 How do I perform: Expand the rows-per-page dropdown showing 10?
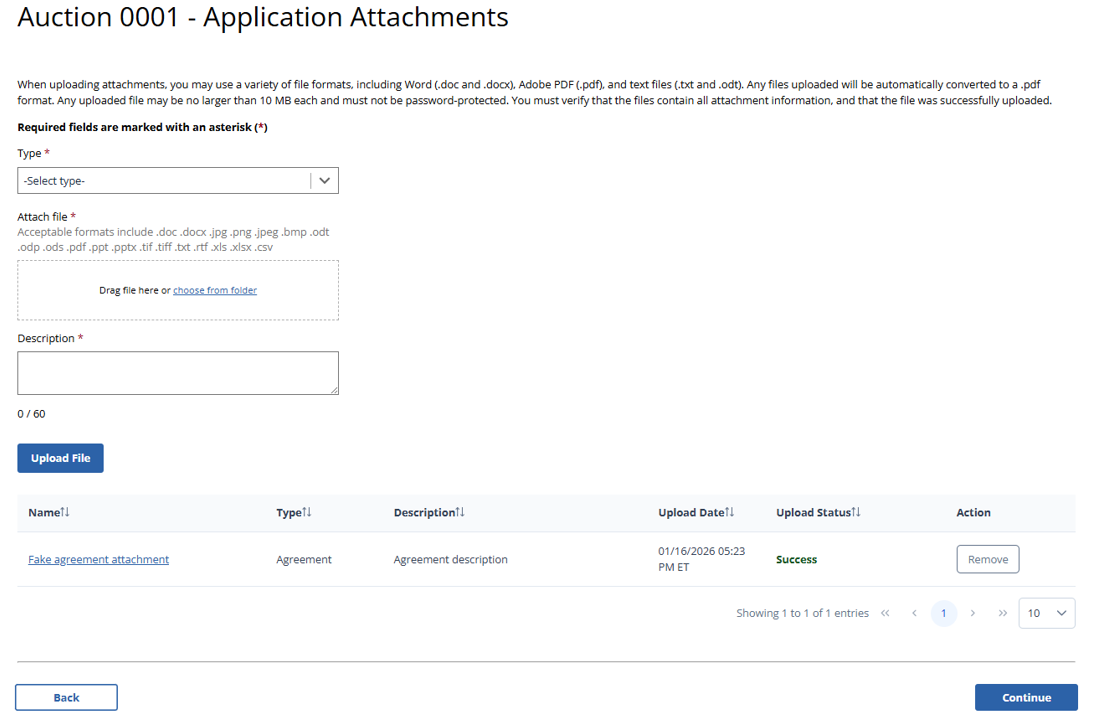[1046, 613]
